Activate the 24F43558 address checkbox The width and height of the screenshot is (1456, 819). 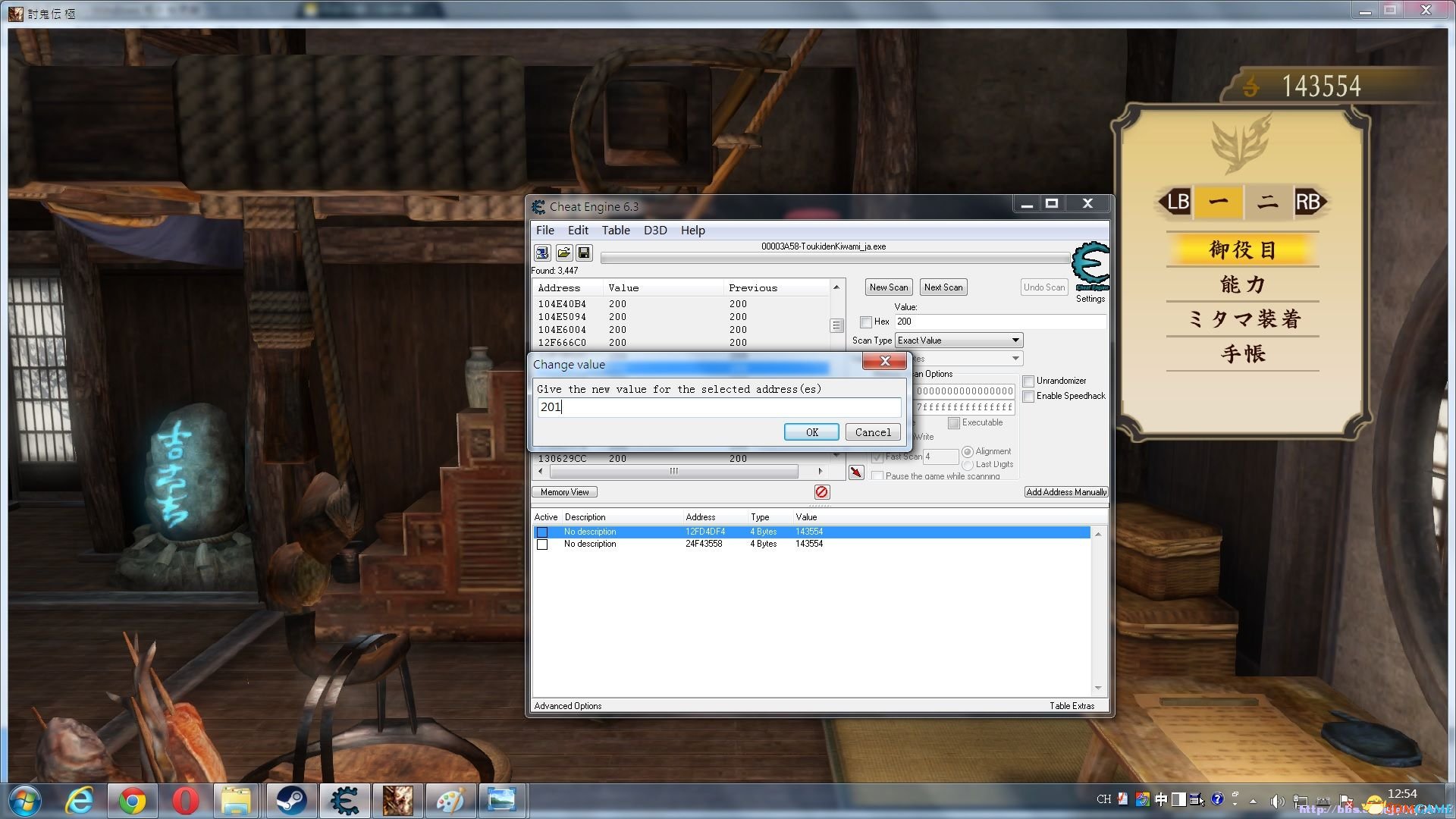[542, 544]
